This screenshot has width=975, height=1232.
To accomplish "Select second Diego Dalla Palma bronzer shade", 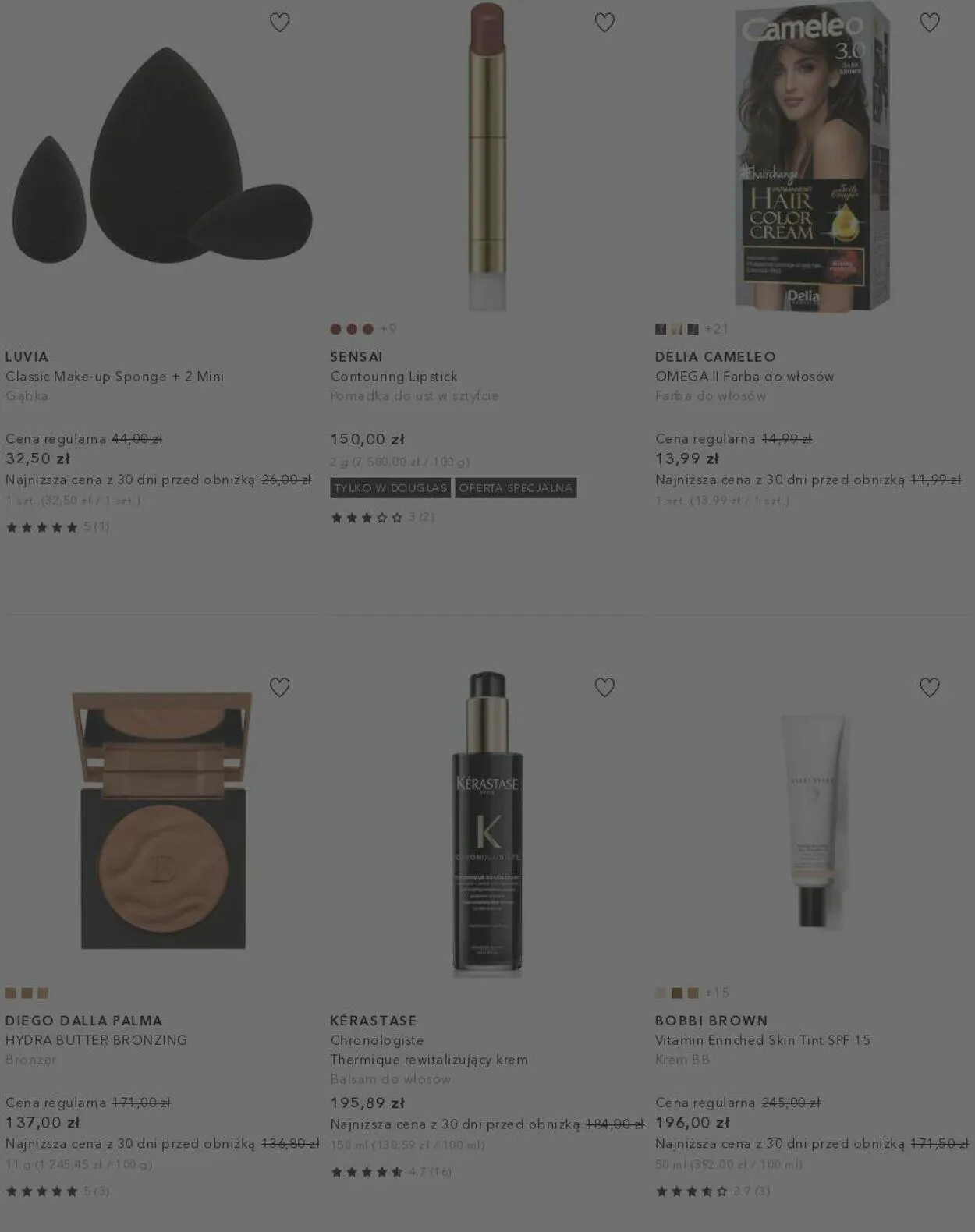I will 27,993.
